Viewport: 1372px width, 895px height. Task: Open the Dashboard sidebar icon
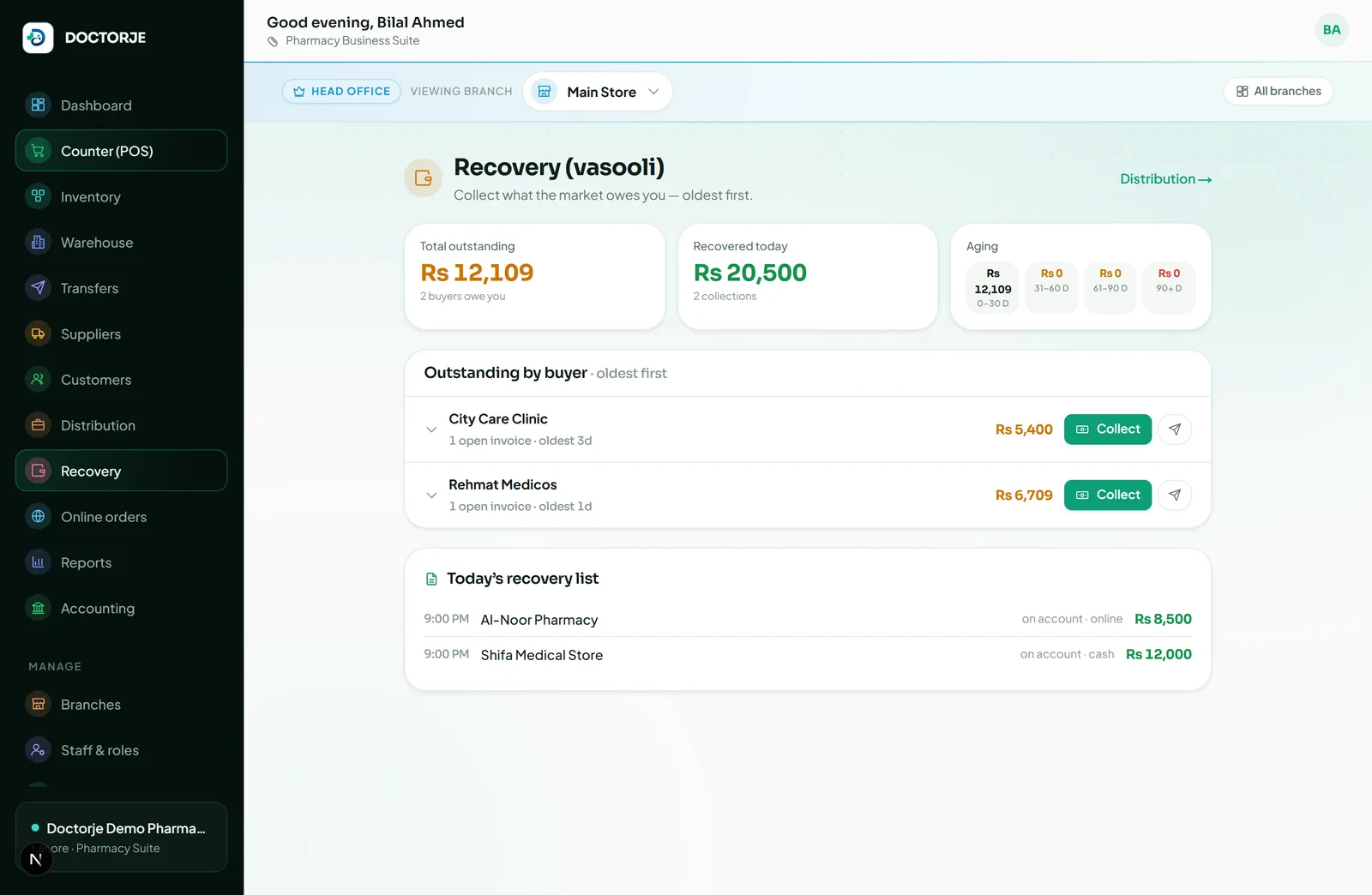pos(38,105)
